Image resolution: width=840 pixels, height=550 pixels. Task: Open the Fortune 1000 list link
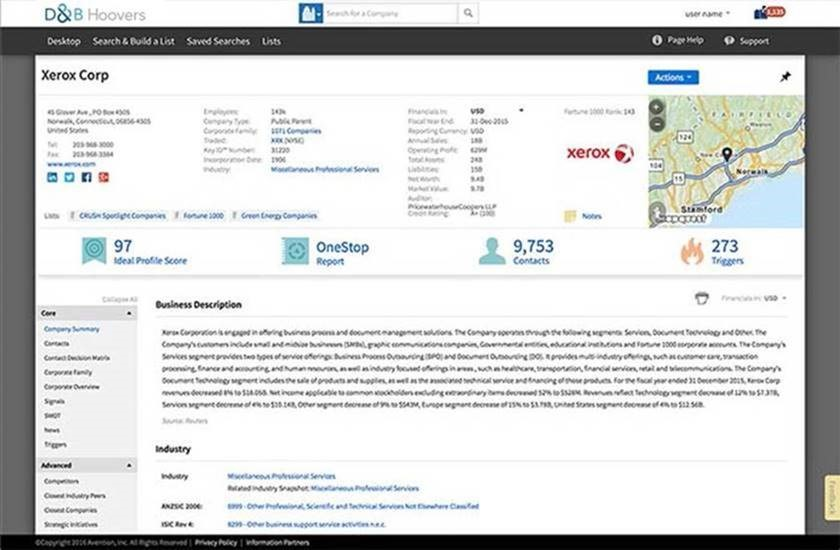point(203,216)
